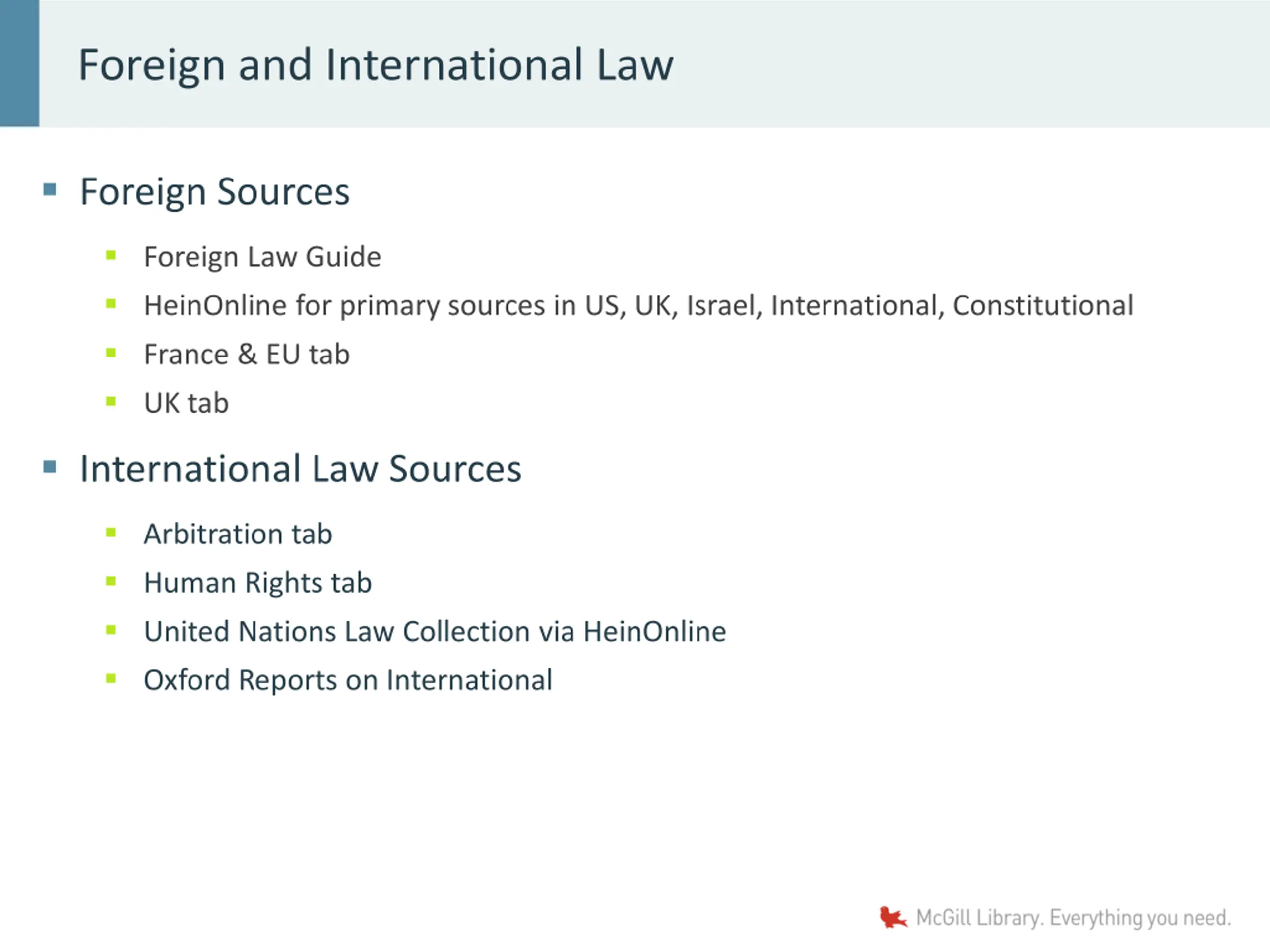Click green bullet beside Oxford Reports line

111,679
